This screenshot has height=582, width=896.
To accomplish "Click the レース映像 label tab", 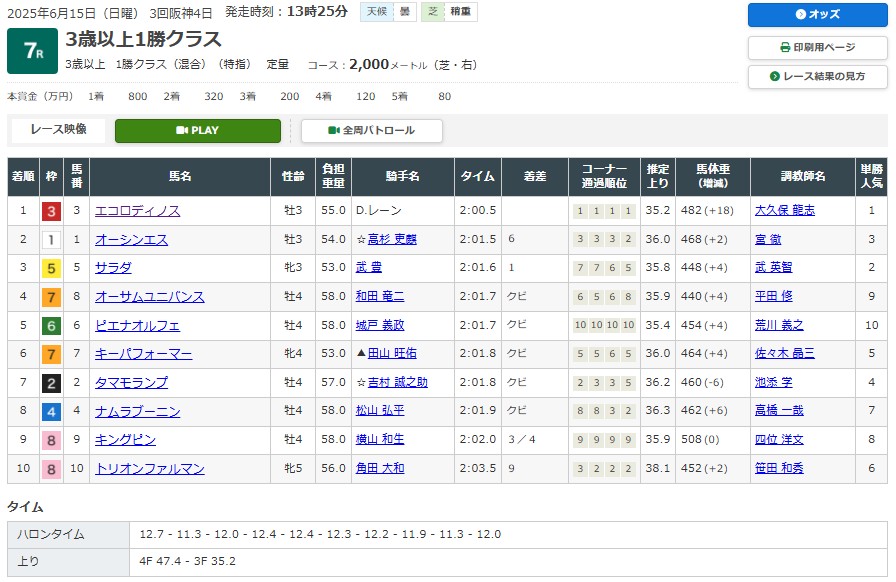I will point(58,130).
